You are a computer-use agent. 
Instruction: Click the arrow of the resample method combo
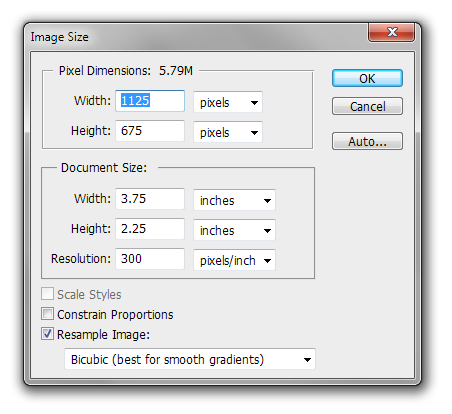[x=307, y=360]
